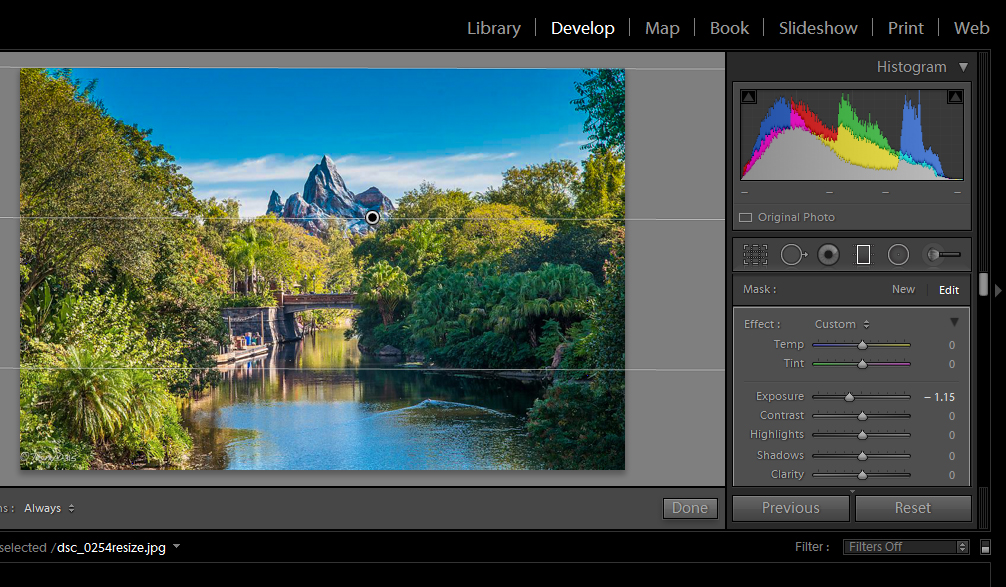The height and width of the screenshot is (587, 1006).
Task: Click the Contrast slider handle
Action: tap(862, 416)
